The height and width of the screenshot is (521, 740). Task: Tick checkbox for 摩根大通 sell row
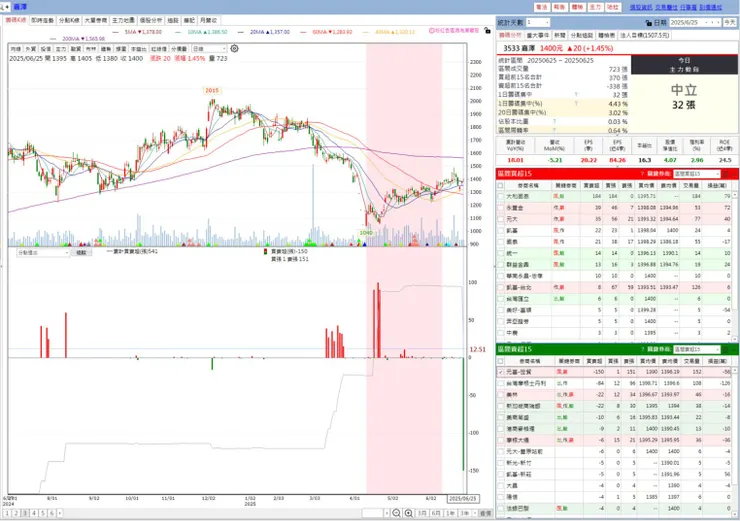pyautogui.click(x=501, y=440)
